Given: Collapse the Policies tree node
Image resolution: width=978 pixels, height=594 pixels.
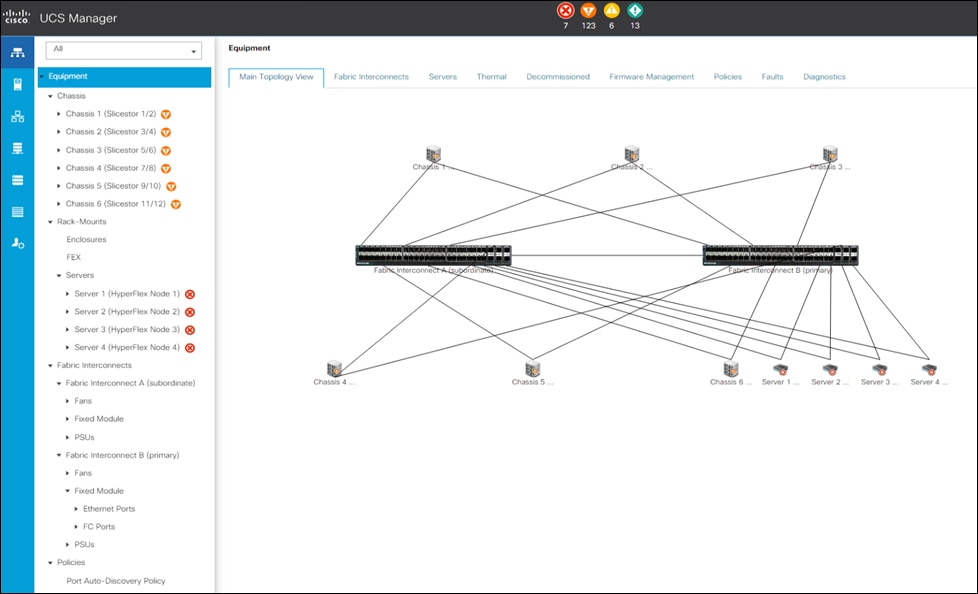Looking at the screenshot, I should pos(51,563).
